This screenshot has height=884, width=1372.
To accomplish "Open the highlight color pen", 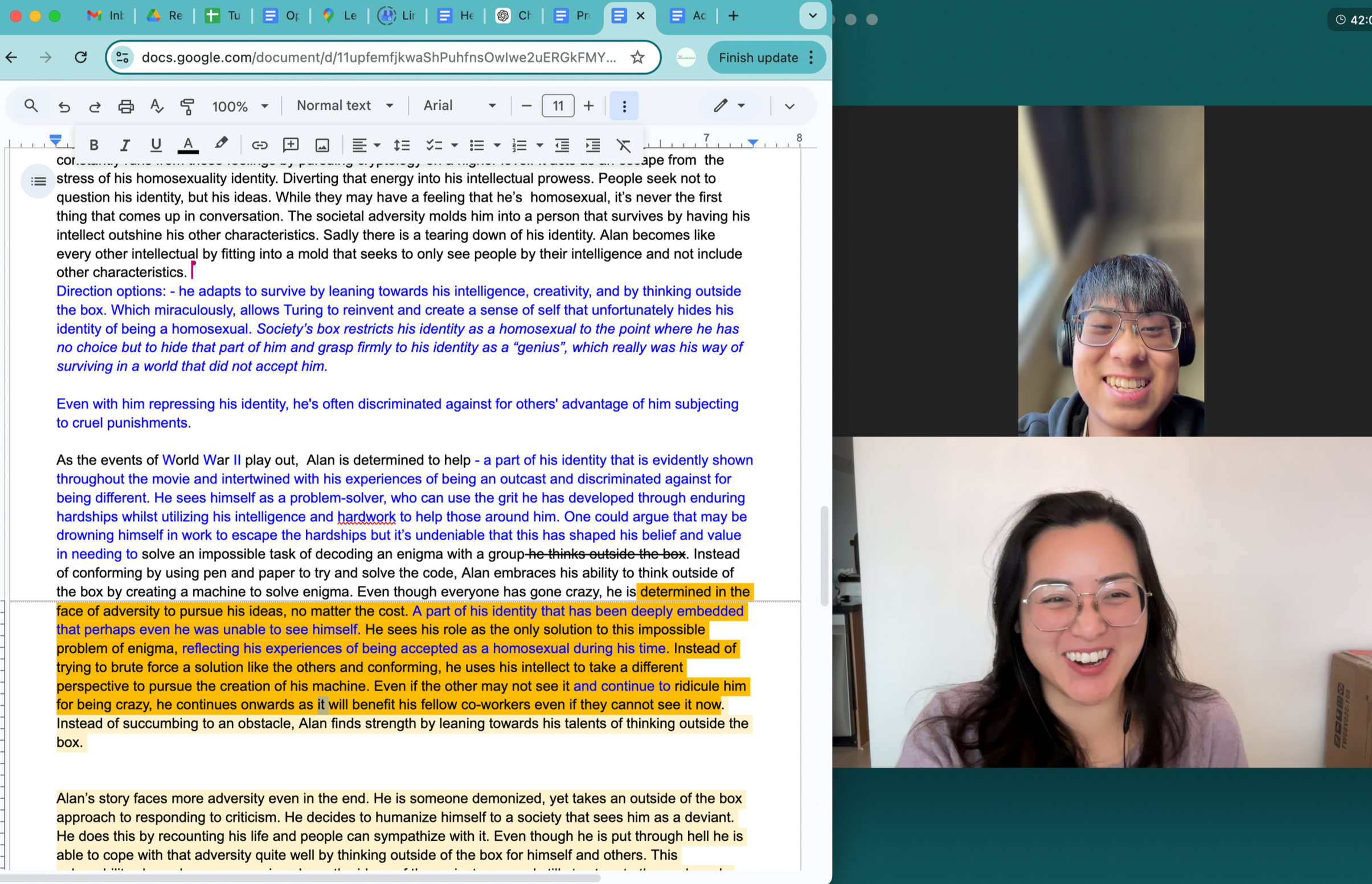I will tap(221, 144).
